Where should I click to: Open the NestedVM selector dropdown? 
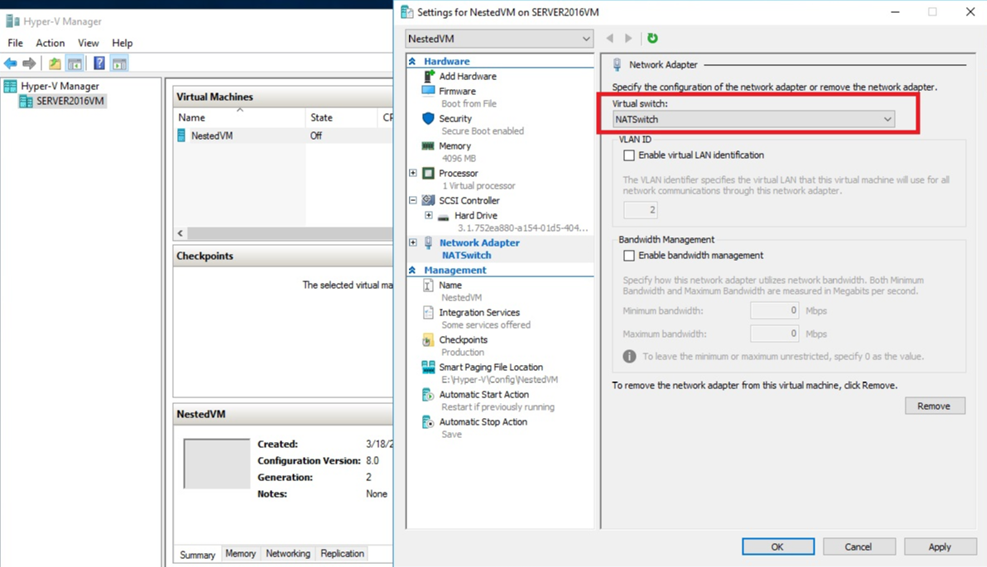click(x=499, y=38)
